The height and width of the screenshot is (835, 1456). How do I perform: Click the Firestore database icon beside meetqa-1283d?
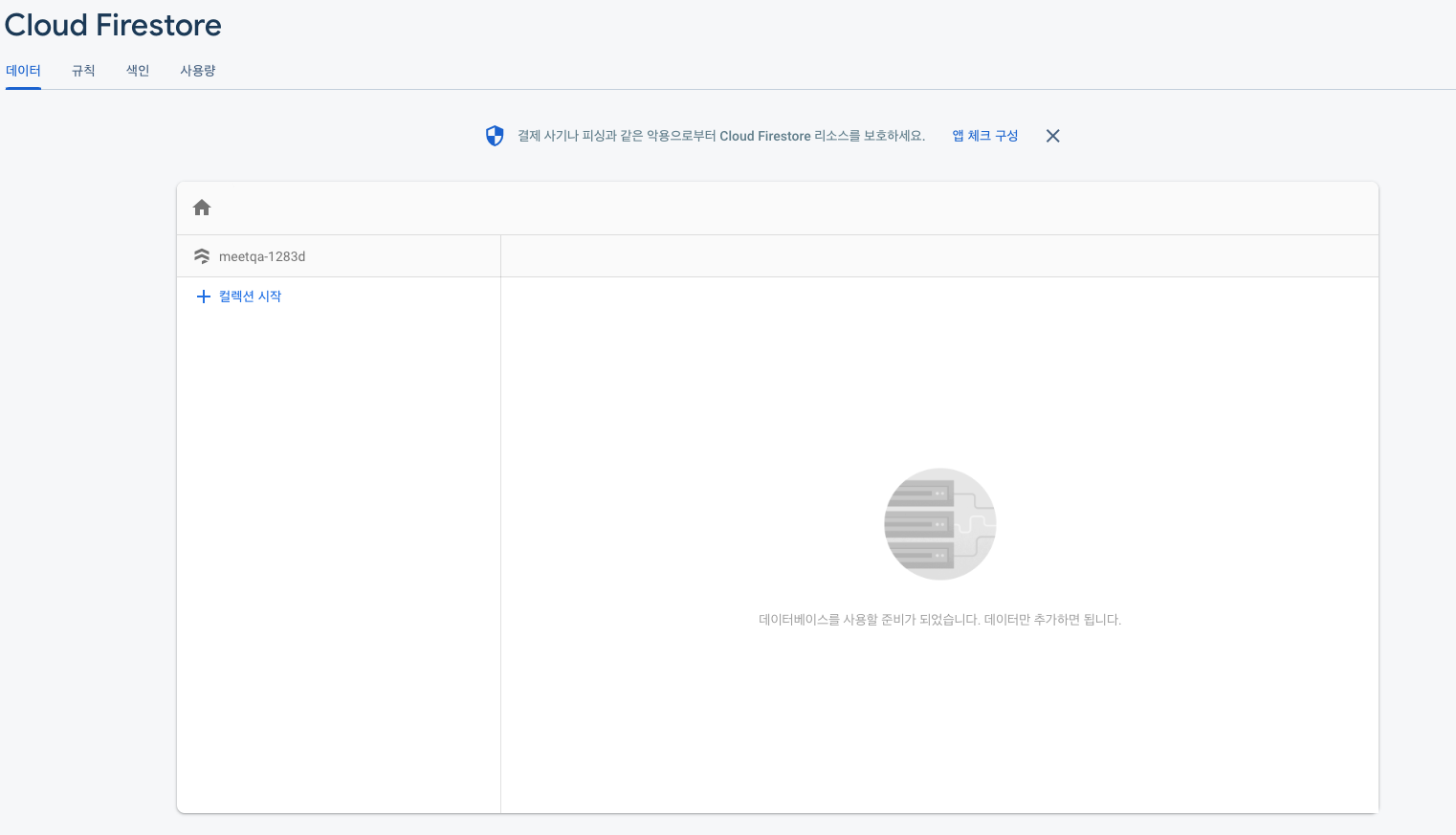tap(202, 256)
